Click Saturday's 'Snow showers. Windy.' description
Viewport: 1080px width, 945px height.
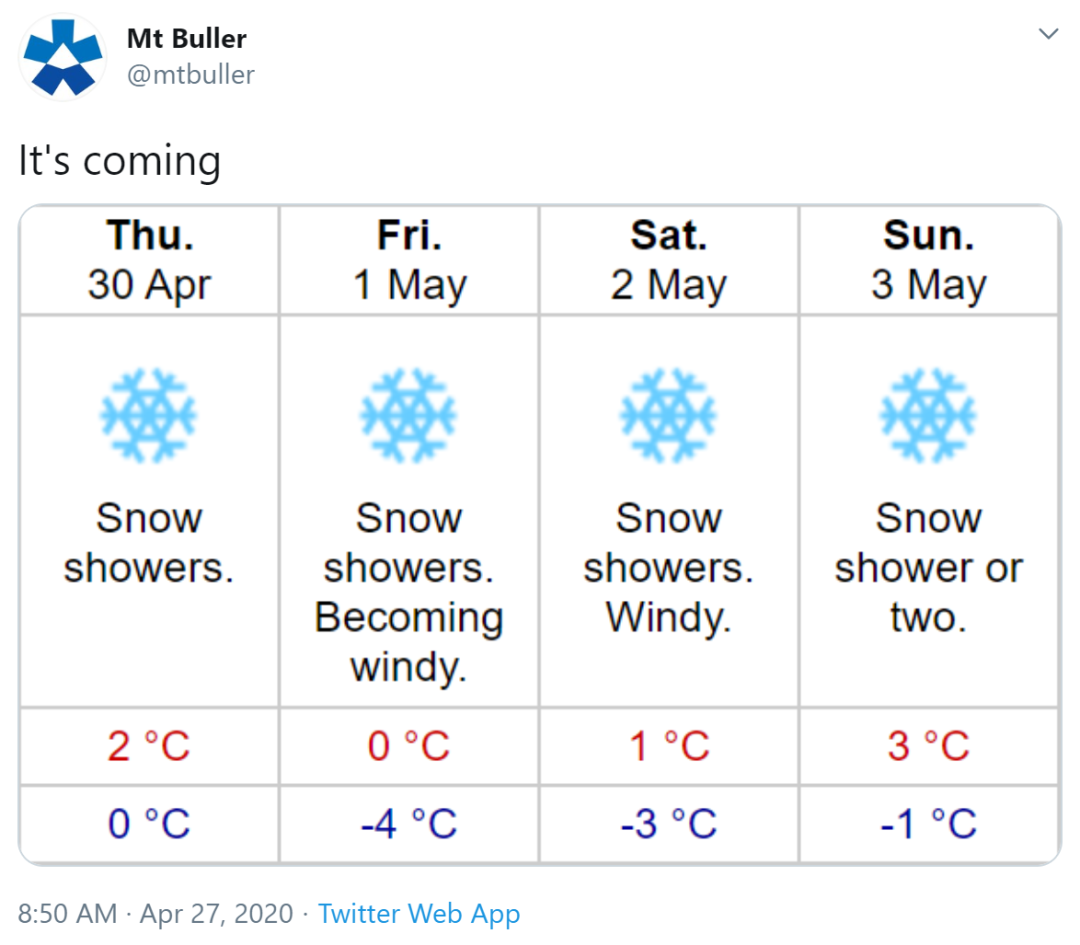point(669,567)
